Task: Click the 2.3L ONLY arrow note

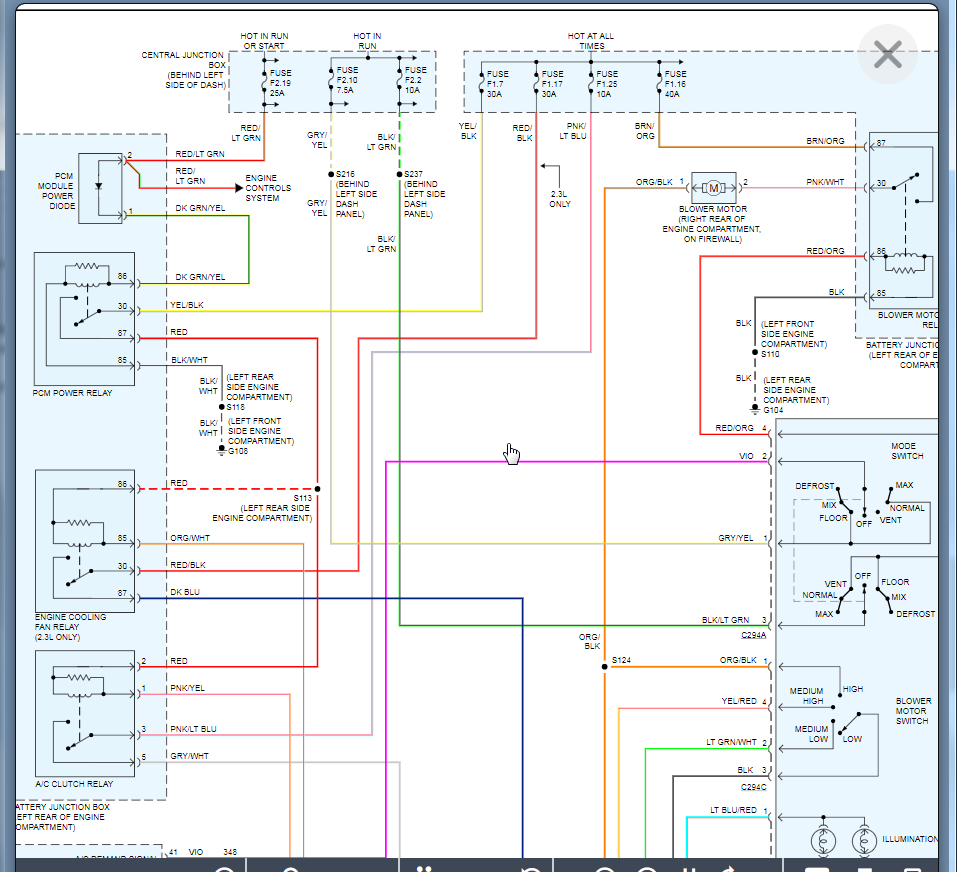Action: click(559, 197)
